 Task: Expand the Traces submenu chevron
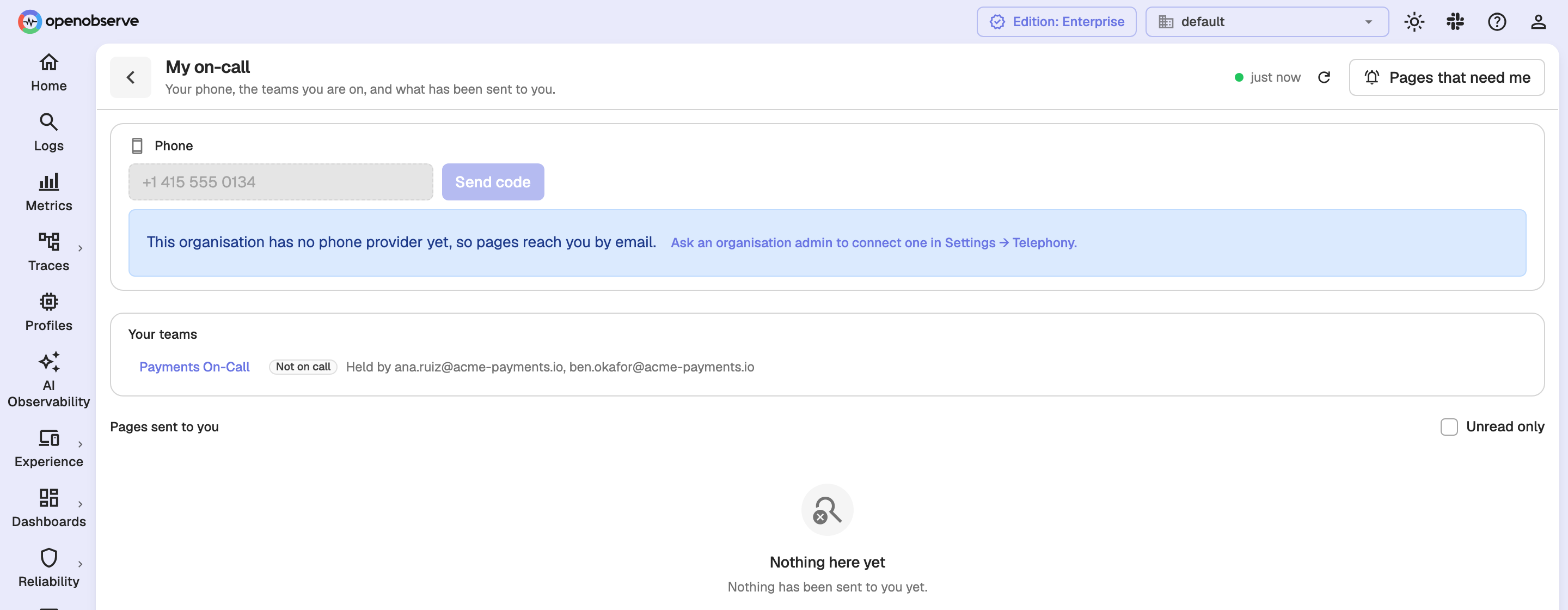tap(79, 248)
